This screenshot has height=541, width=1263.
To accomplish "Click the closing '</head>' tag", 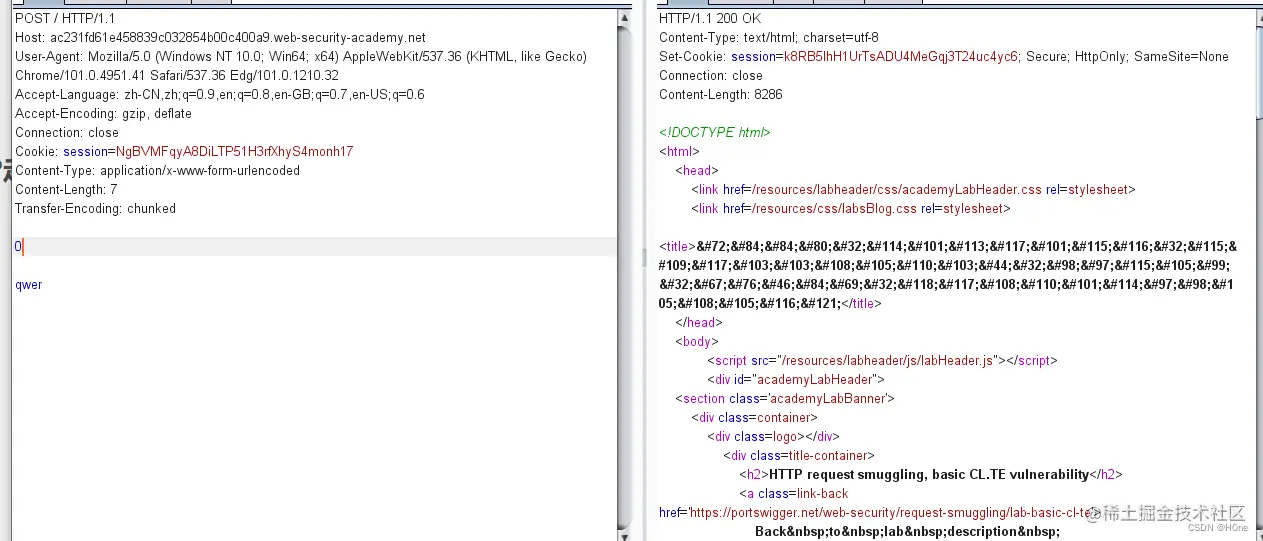I will [x=699, y=322].
